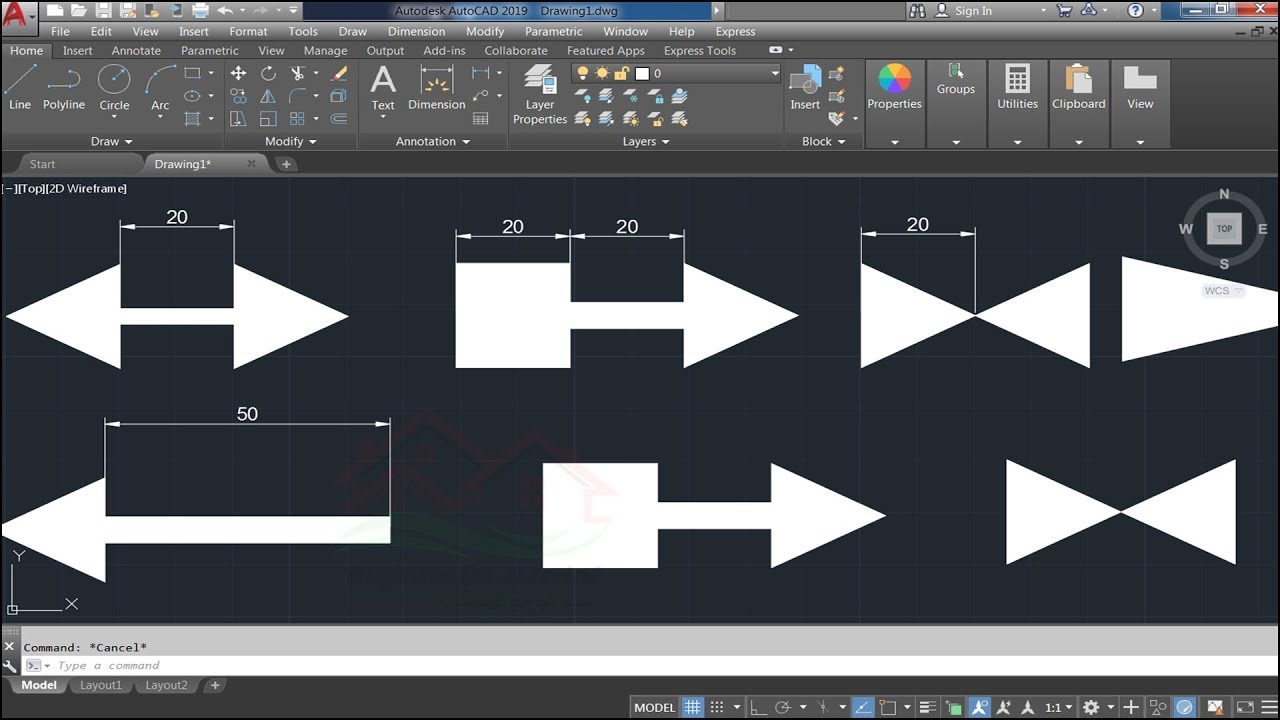Toggle 2D object snap in status bar

(x=887, y=707)
